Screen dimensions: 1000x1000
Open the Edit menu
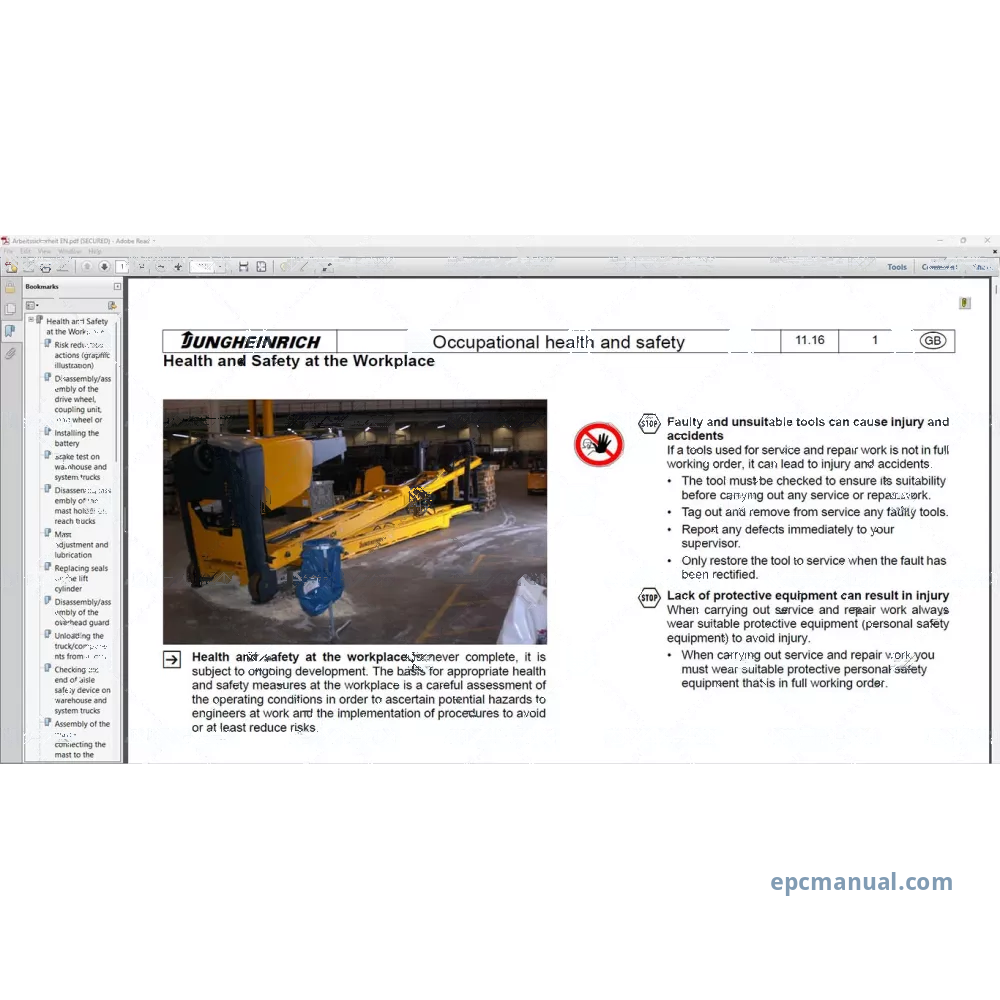26,251
